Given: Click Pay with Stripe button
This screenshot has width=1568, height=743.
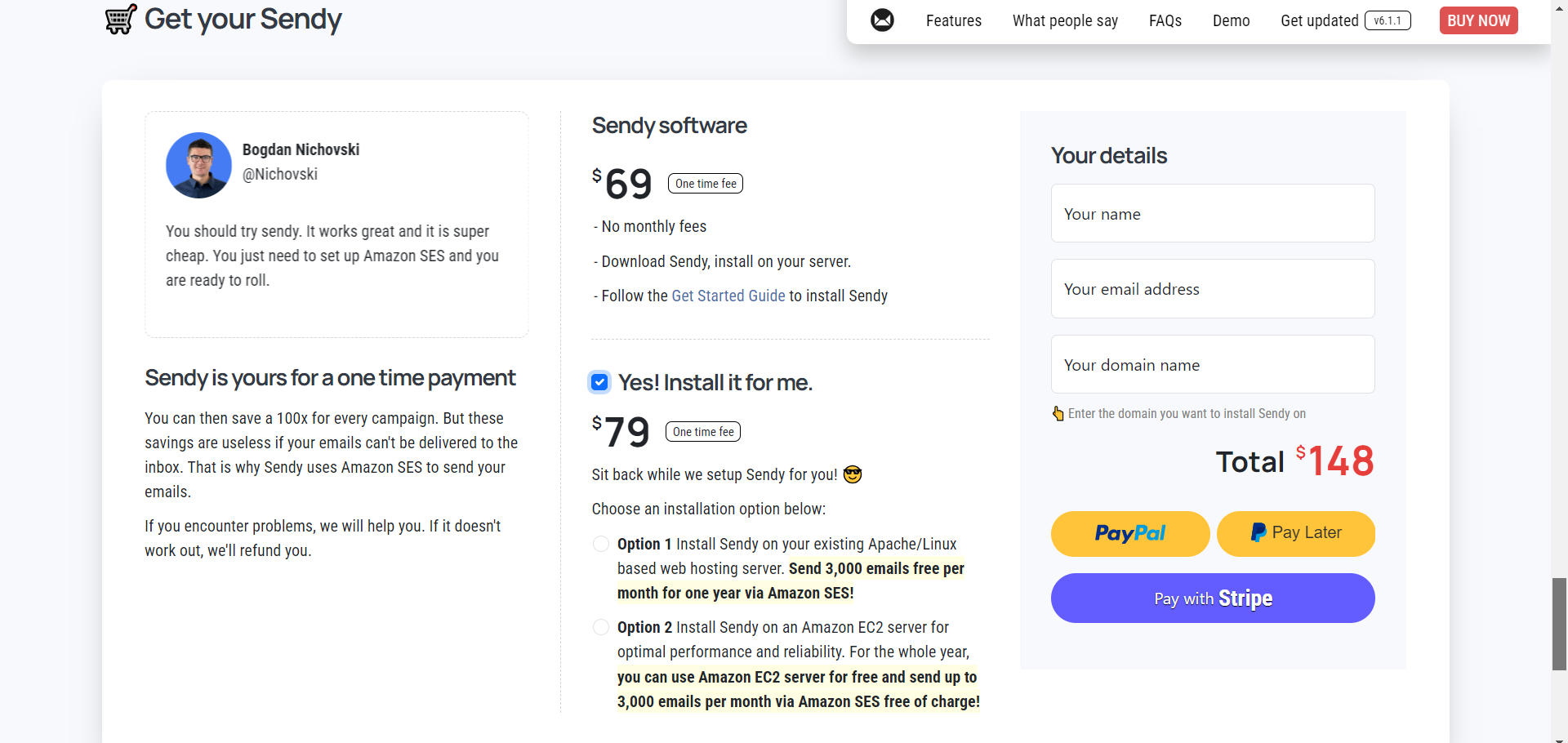Looking at the screenshot, I should tap(1213, 598).
